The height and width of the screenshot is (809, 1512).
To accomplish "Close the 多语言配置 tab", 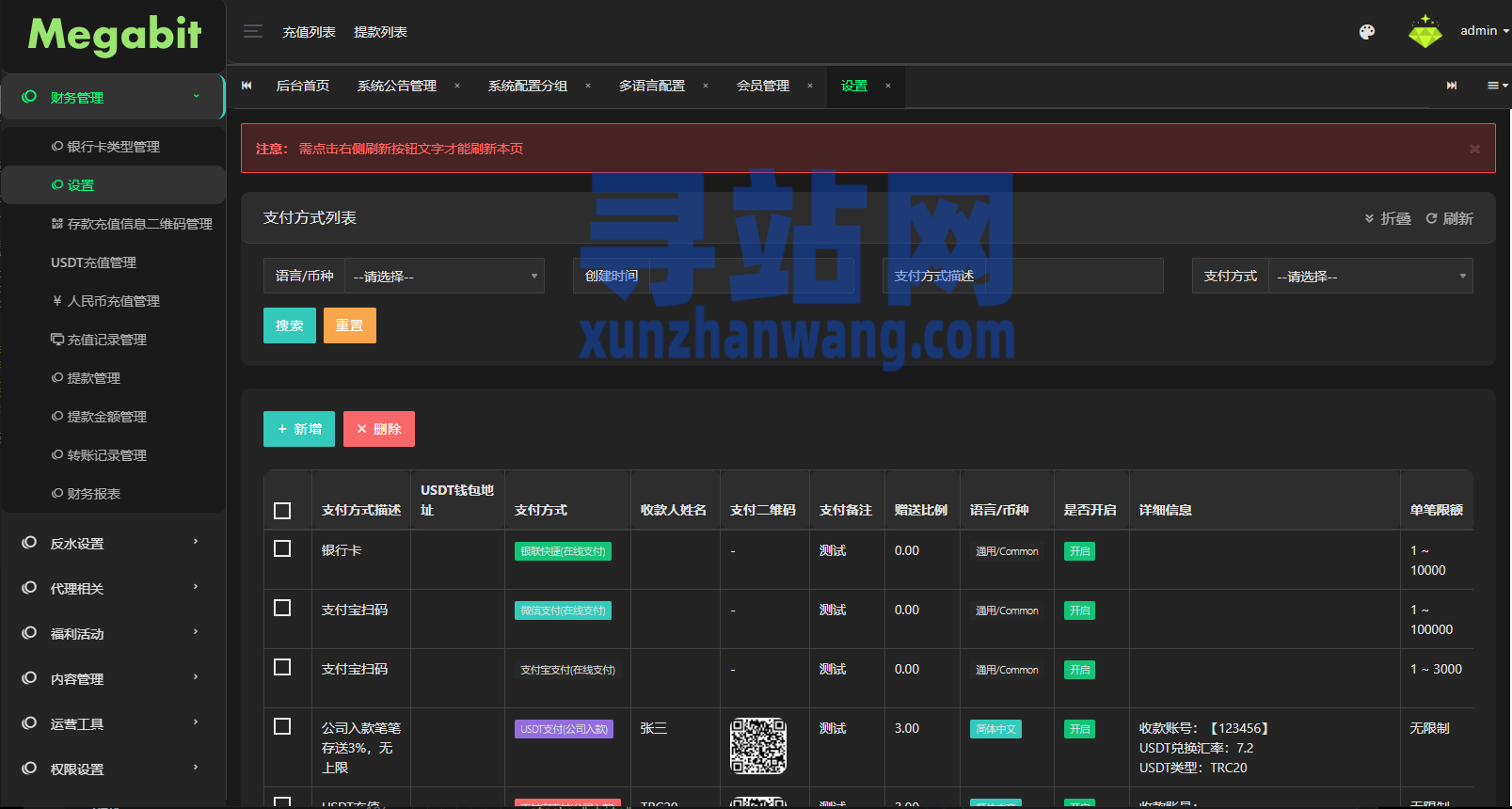I will [706, 86].
